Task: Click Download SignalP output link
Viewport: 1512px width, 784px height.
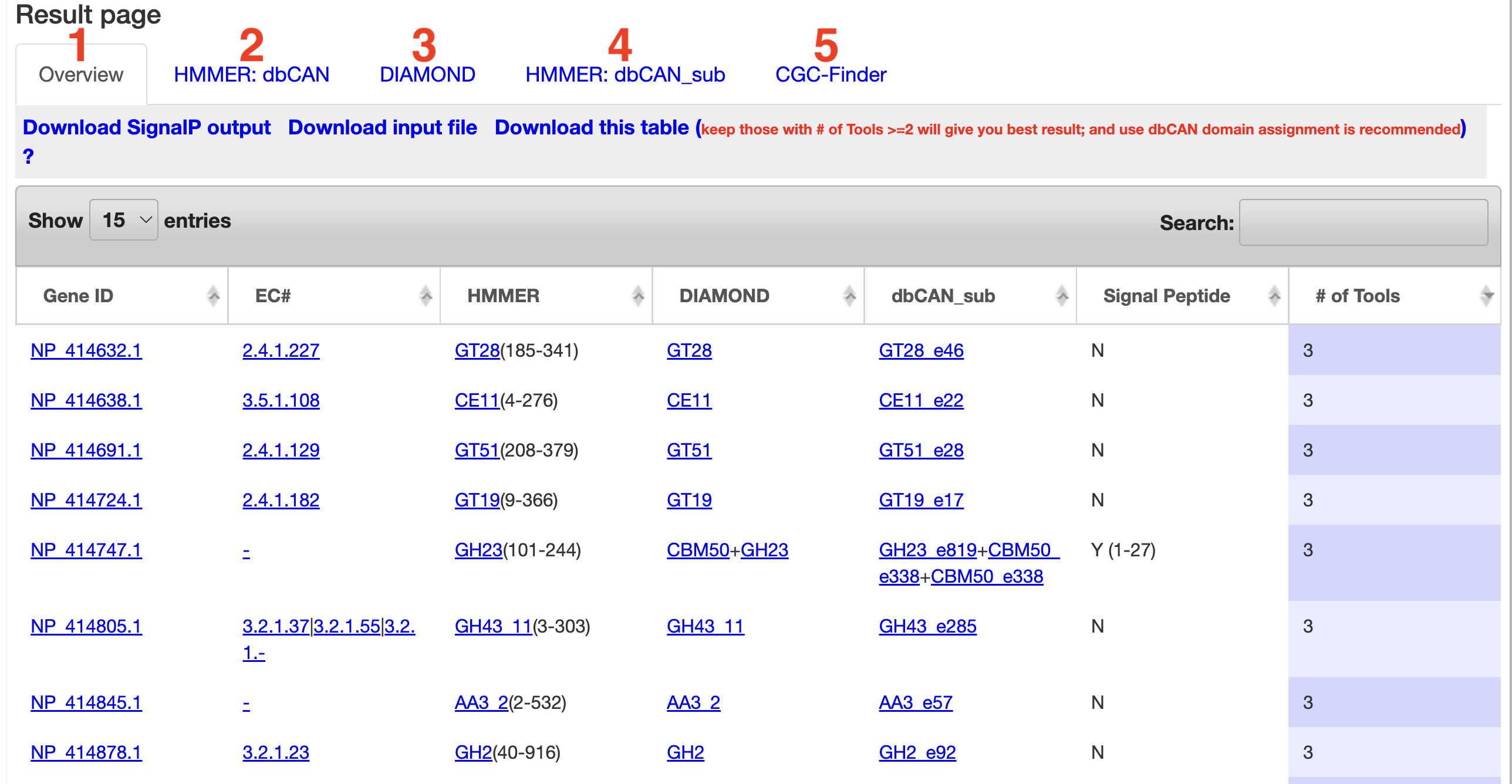Action: click(x=147, y=127)
